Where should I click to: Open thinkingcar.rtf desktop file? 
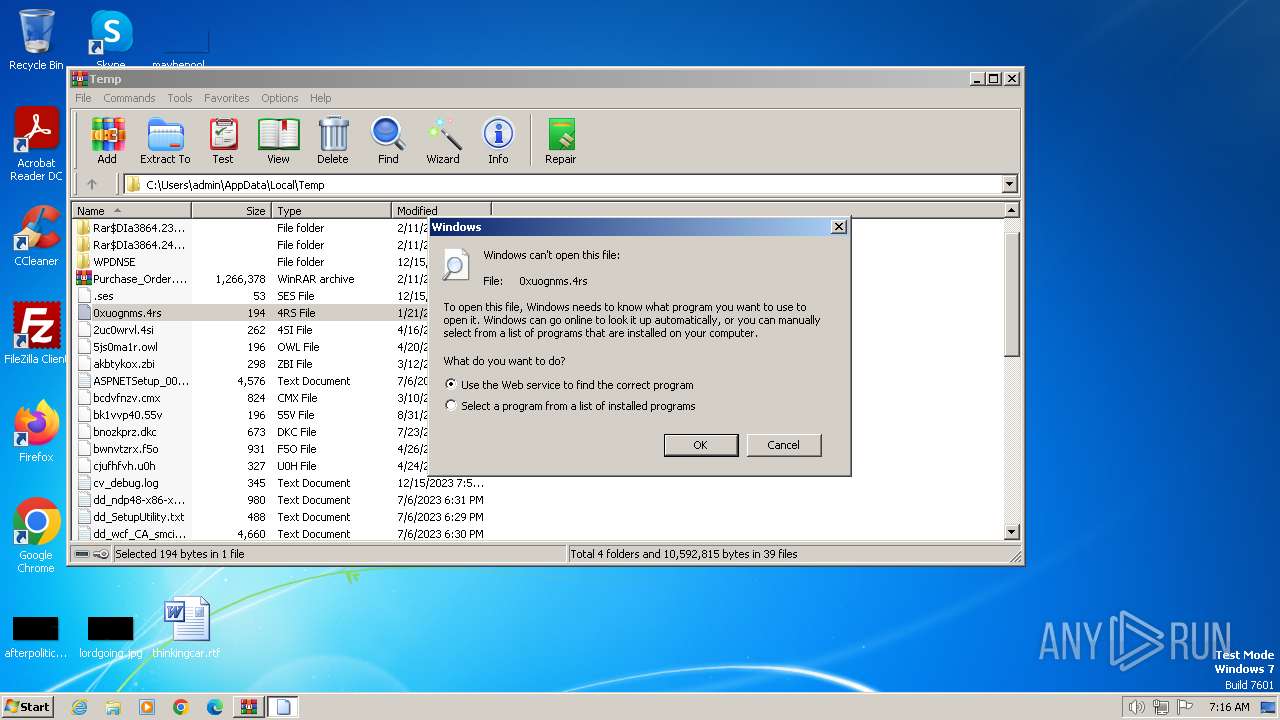tap(186, 628)
